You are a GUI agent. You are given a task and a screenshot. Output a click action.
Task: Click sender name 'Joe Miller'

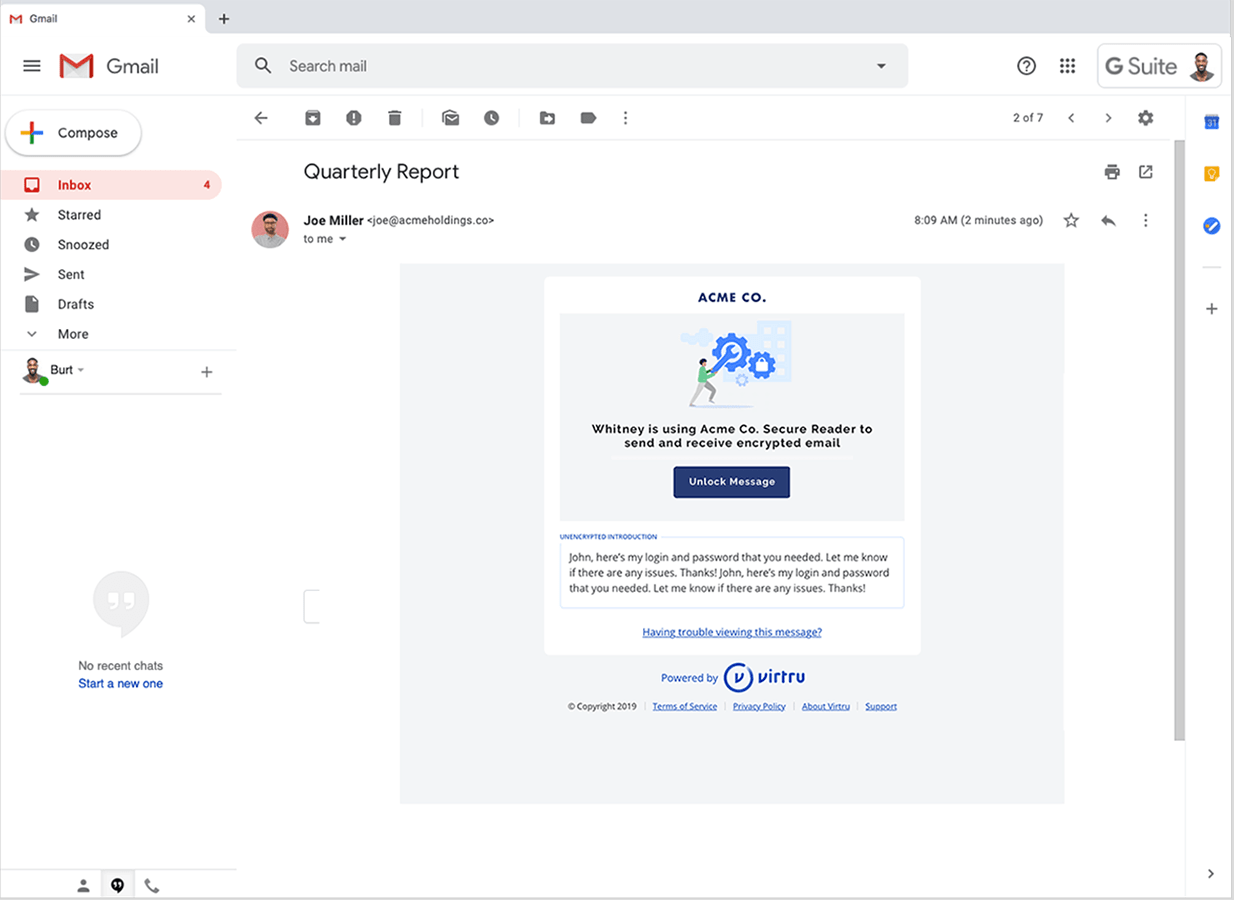pyautogui.click(x=334, y=220)
